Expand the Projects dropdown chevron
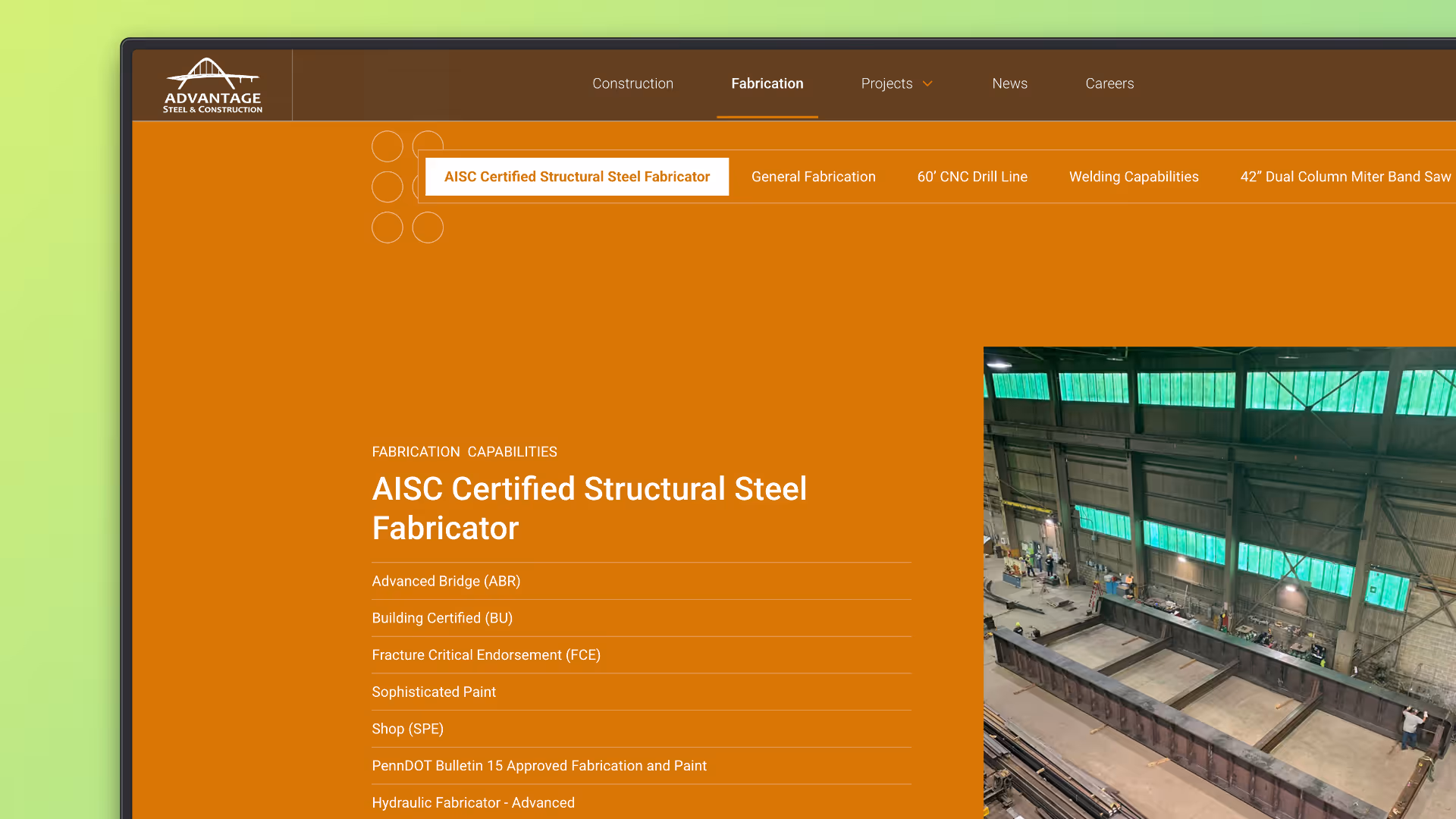 tap(927, 84)
